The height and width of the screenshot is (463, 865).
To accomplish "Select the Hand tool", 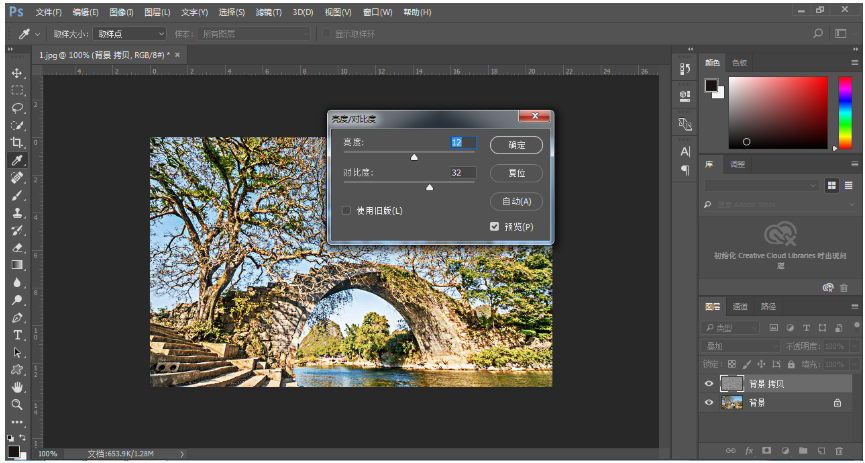I will (x=17, y=387).
